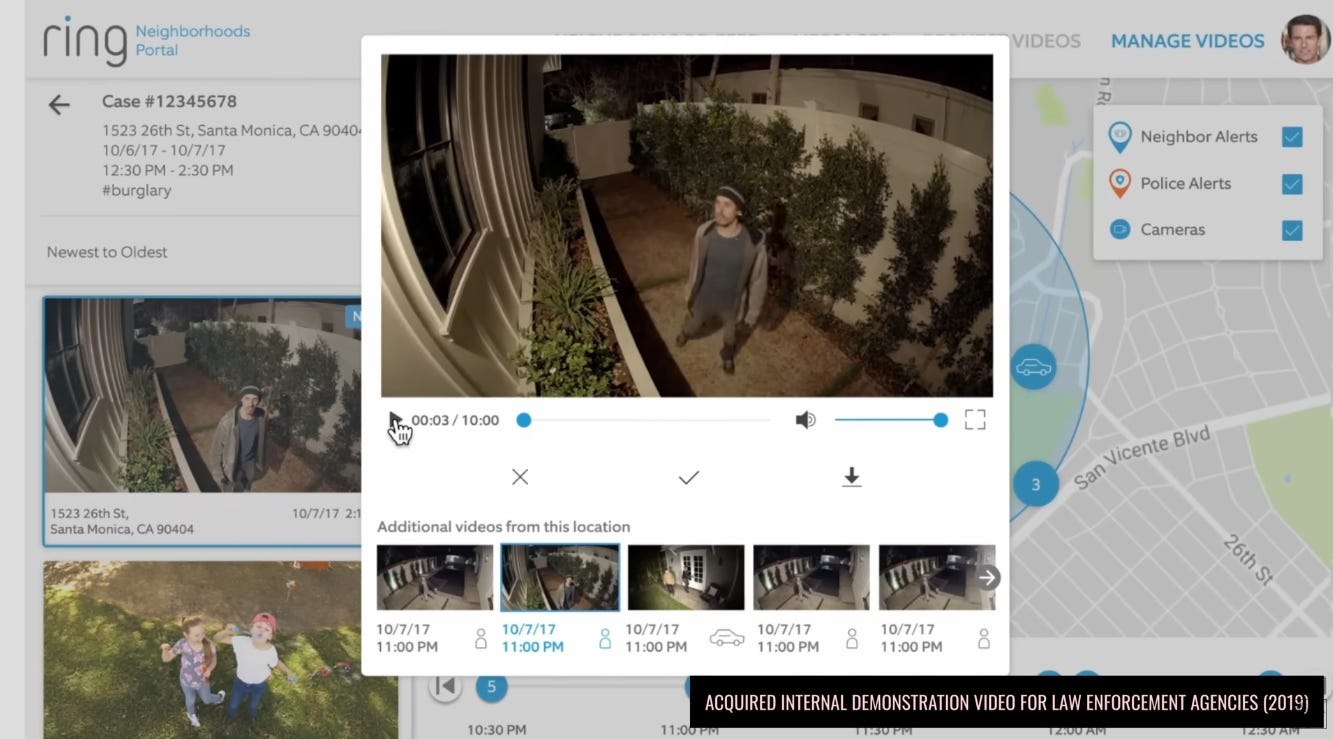The width and height of the screenshot is (1333, 739).
Task: Download the video using the download icon
Action: [x=851, y=477]
